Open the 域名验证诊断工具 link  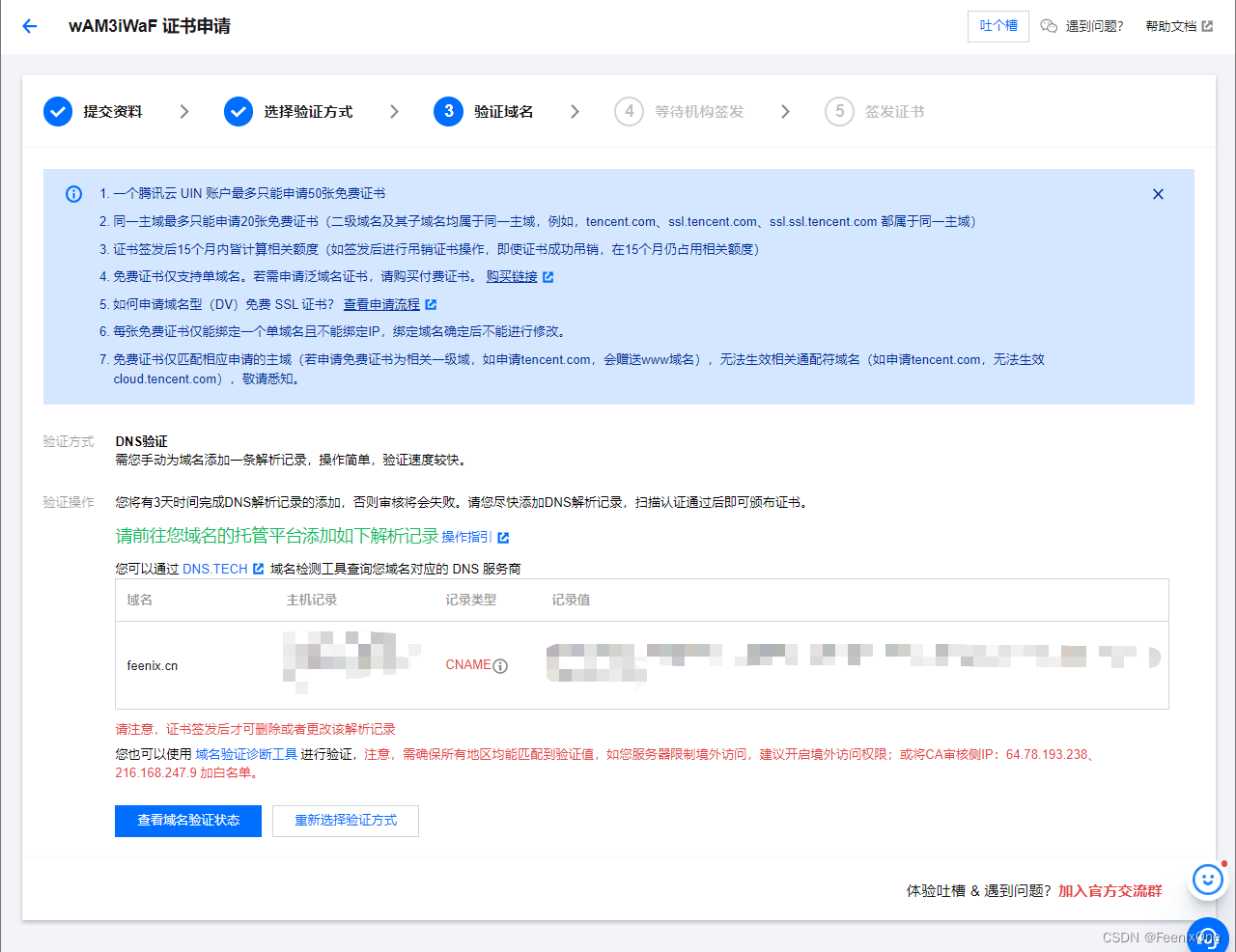point(246,754)
